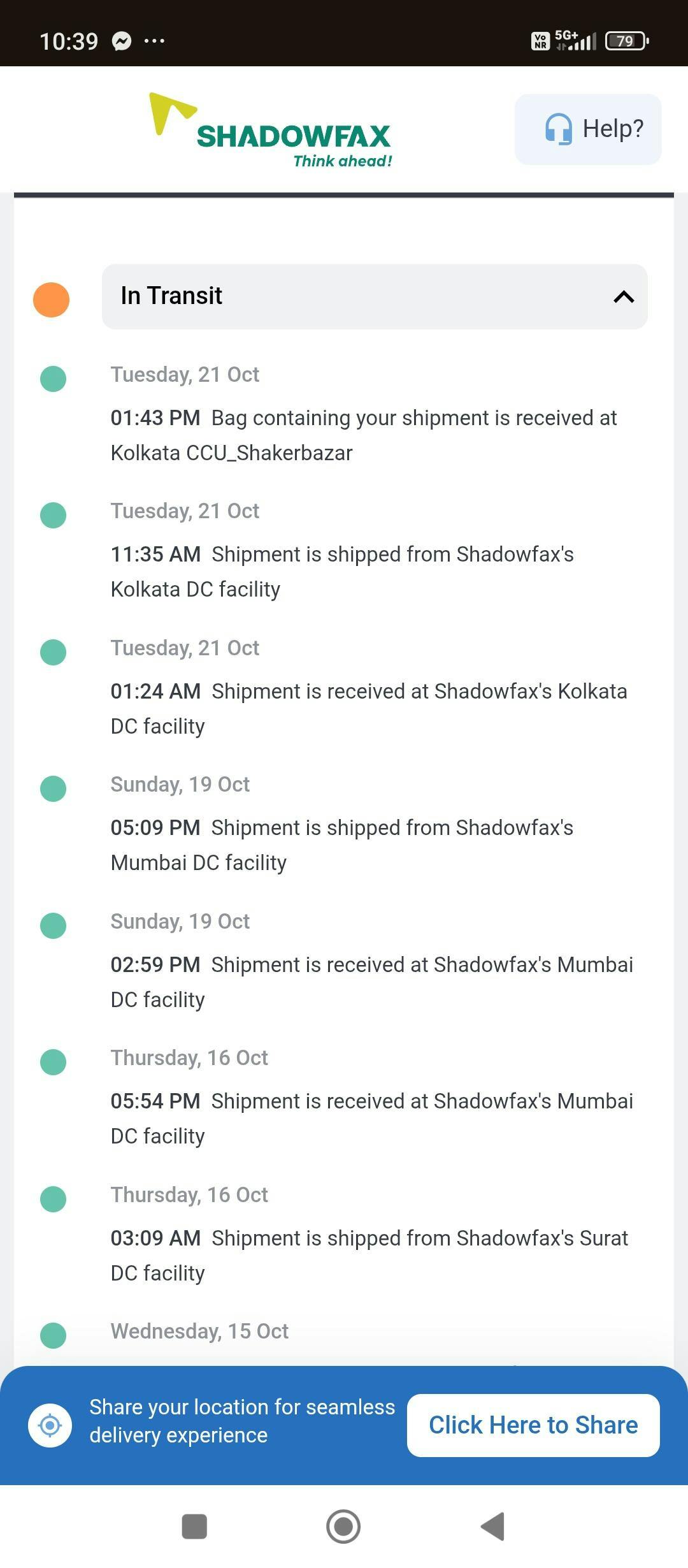Open recent apps with square button

pos(194,1527)
